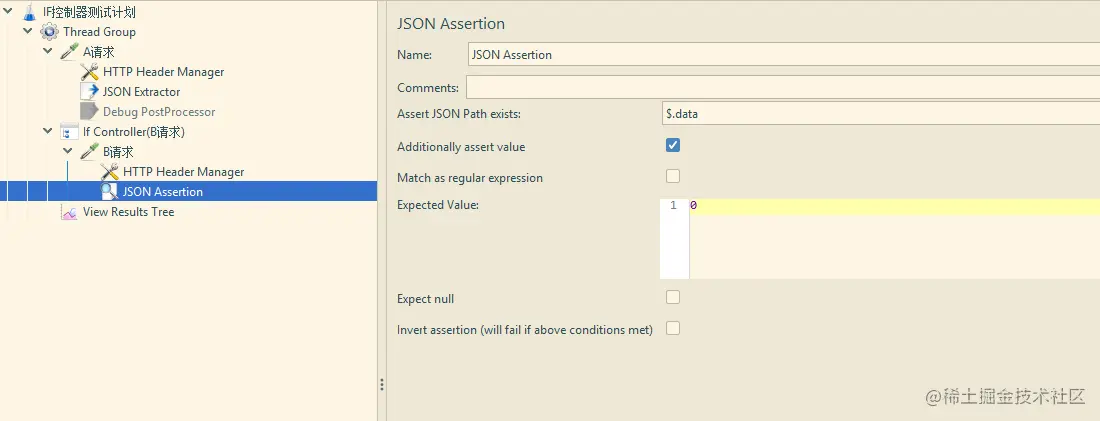Click the 'Assert JSON Path exists:' label

click(x=459, y=114)
